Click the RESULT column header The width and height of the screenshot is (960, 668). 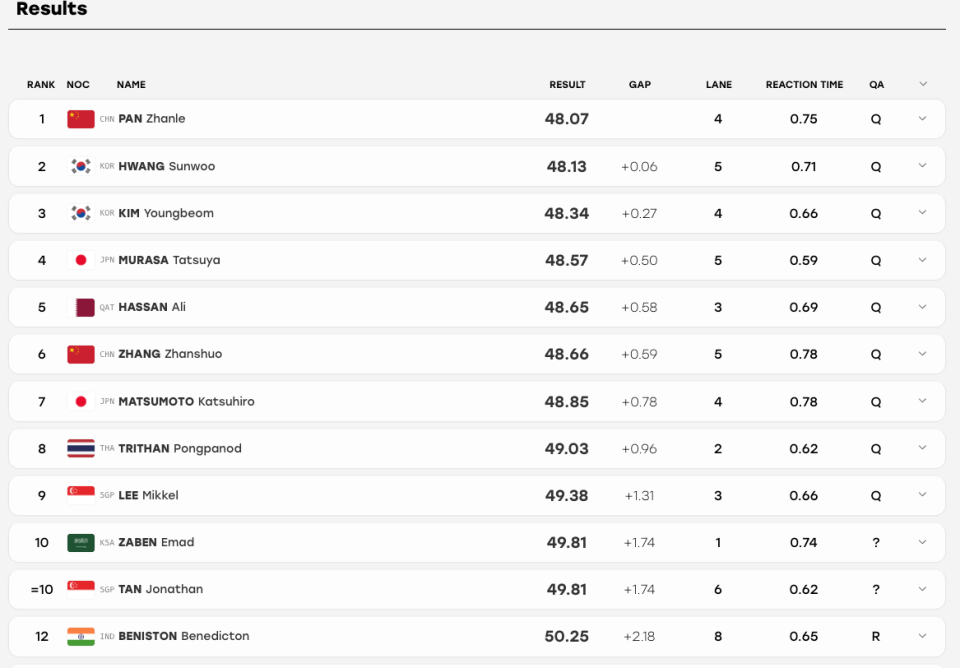pos(567,84)
